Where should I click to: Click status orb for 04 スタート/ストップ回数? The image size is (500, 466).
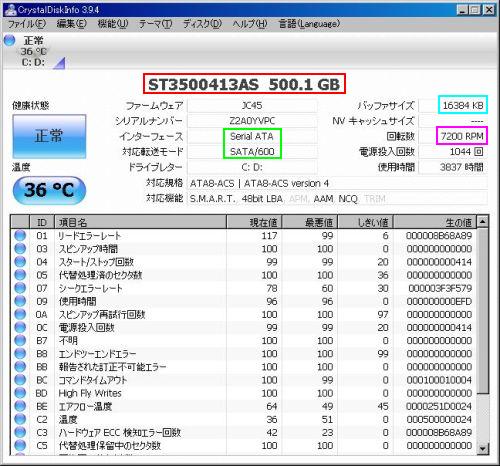coord(20,262)
